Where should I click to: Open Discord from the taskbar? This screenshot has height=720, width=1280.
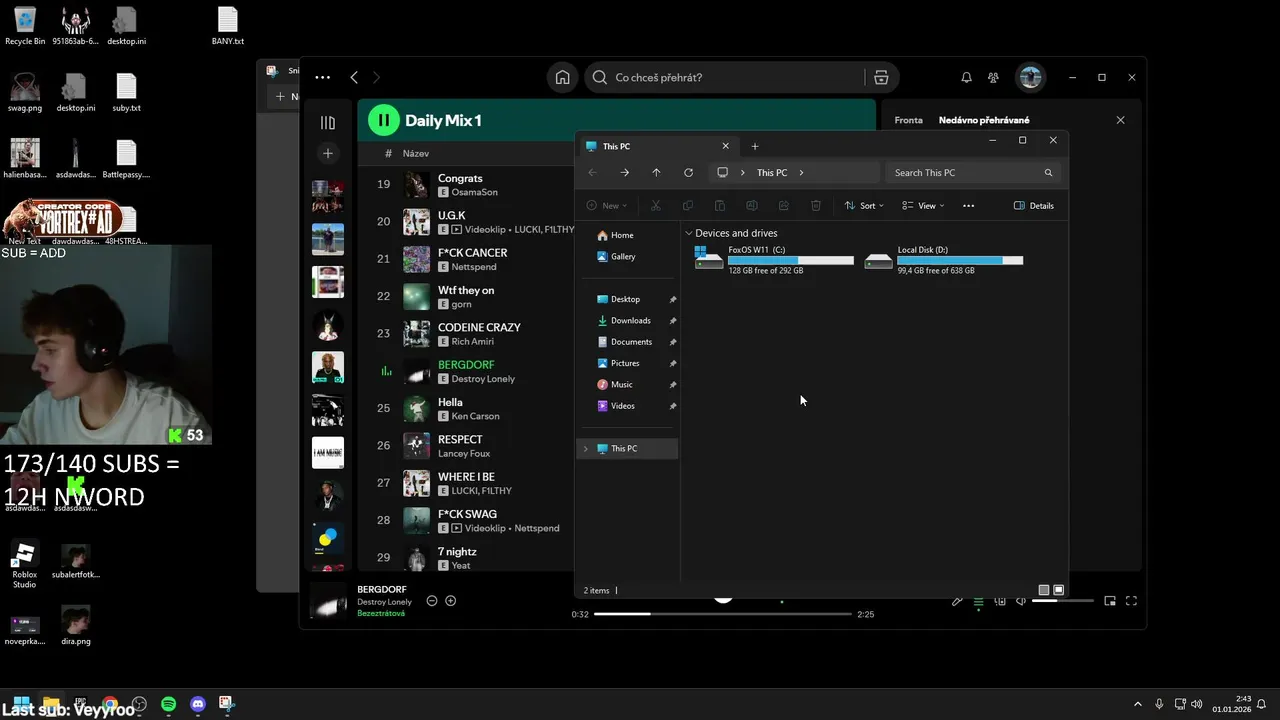click(198, 704)
